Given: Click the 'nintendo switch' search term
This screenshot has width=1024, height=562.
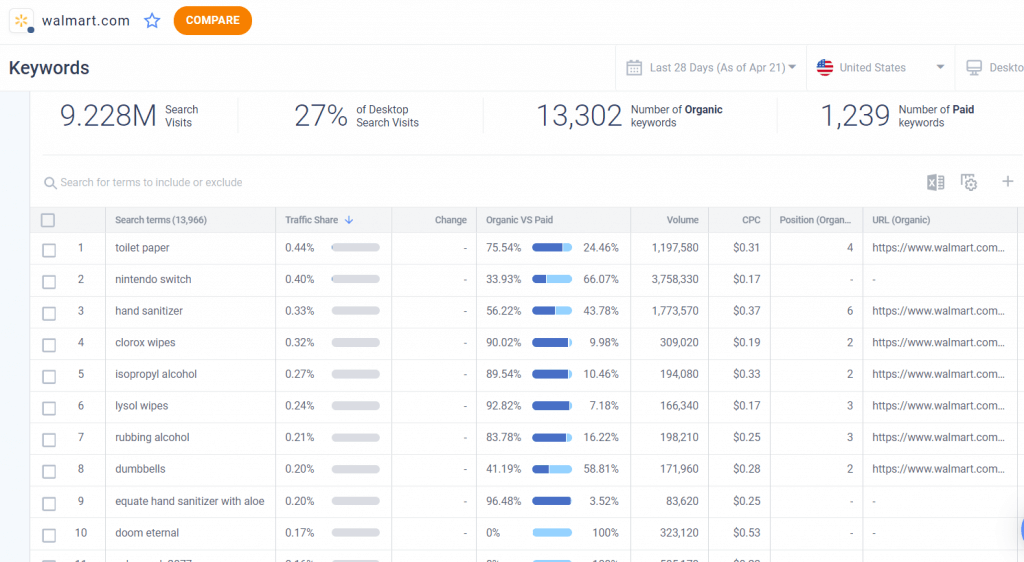Looking at the screenshot, I should coord(153,279).
